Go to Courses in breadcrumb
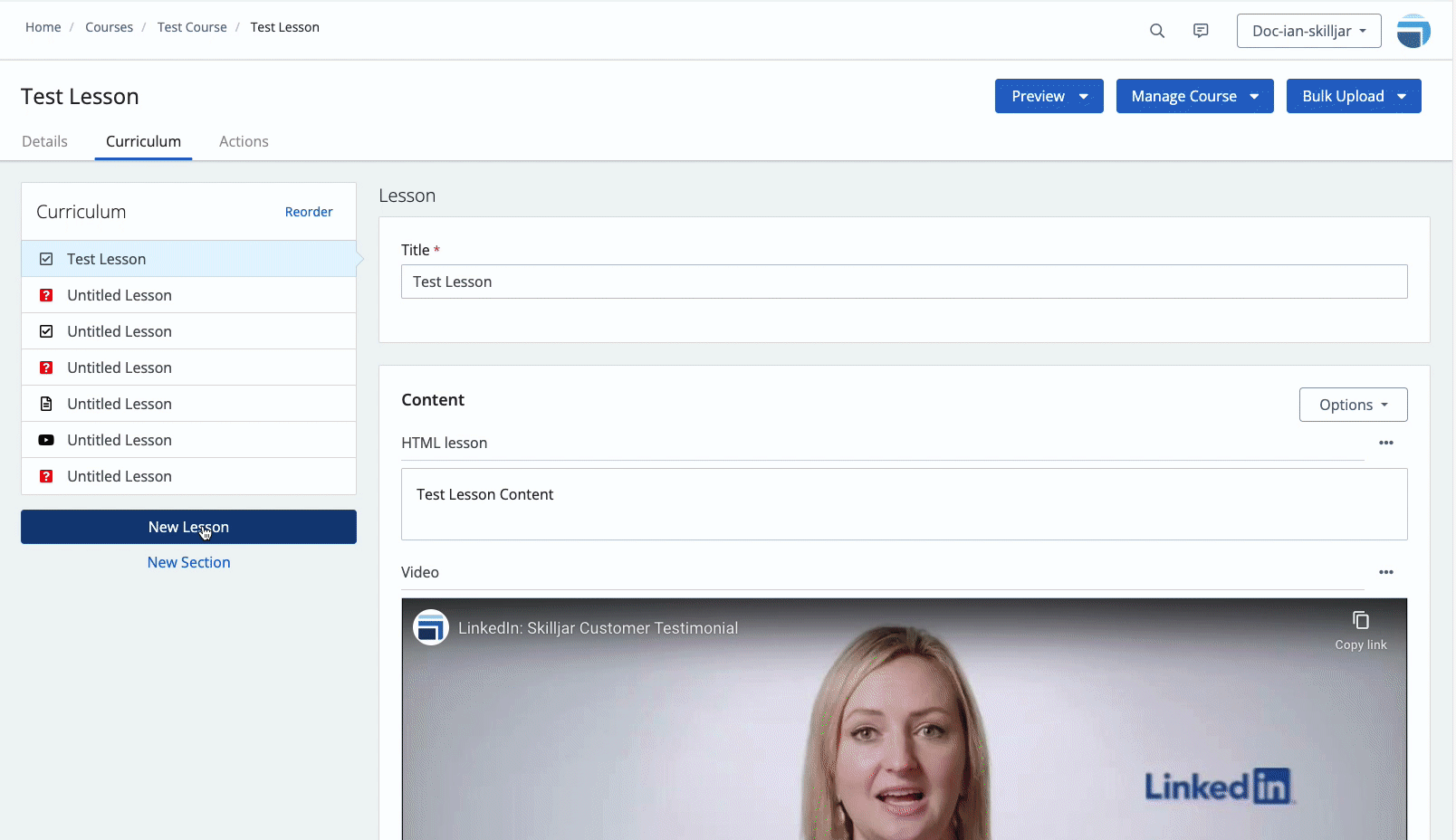The height and width of the screenshot is (840, 1456). pyautogui.click(x=109, y=27)
